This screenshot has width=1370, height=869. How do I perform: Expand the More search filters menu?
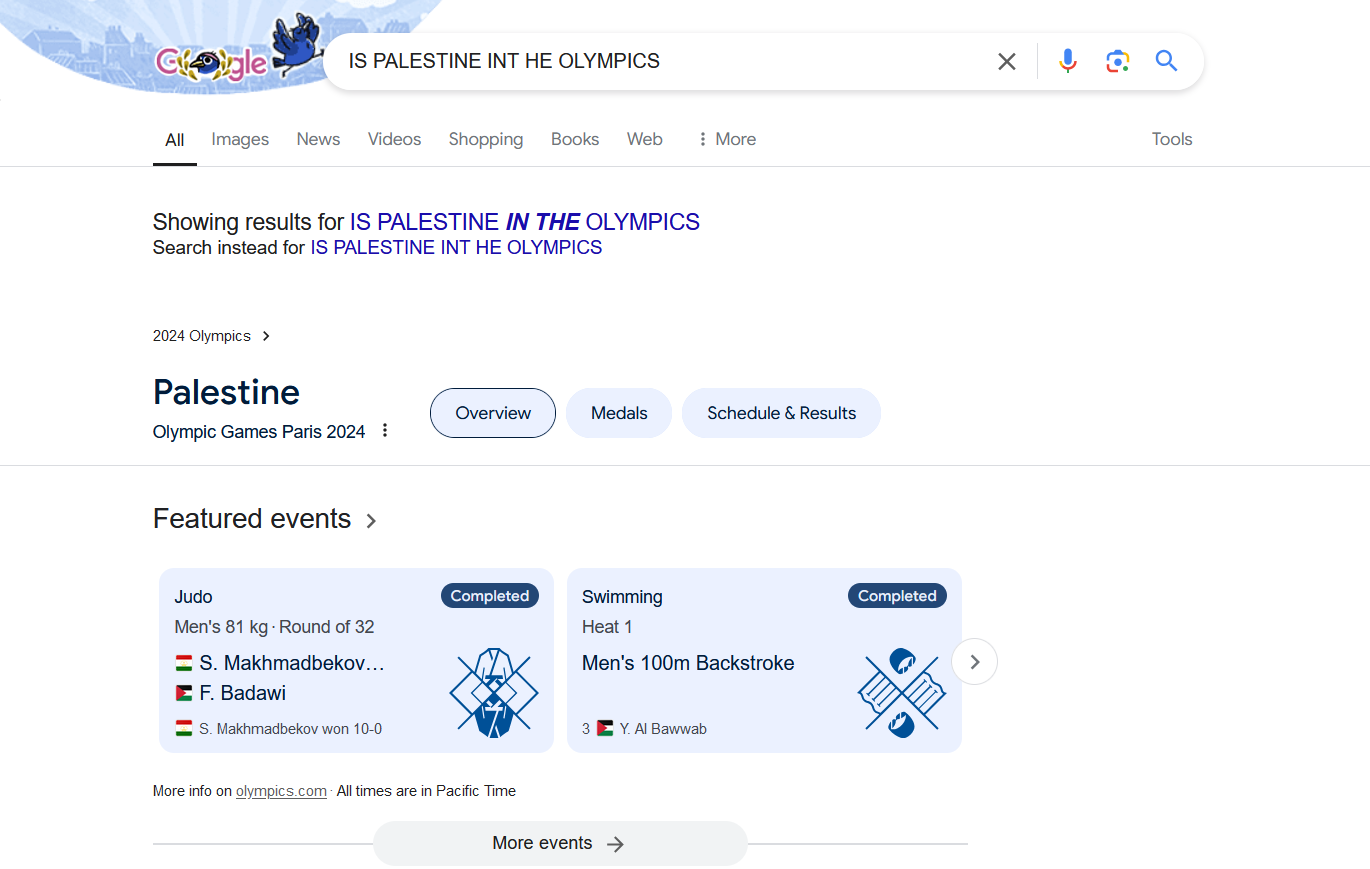[726, 139]
